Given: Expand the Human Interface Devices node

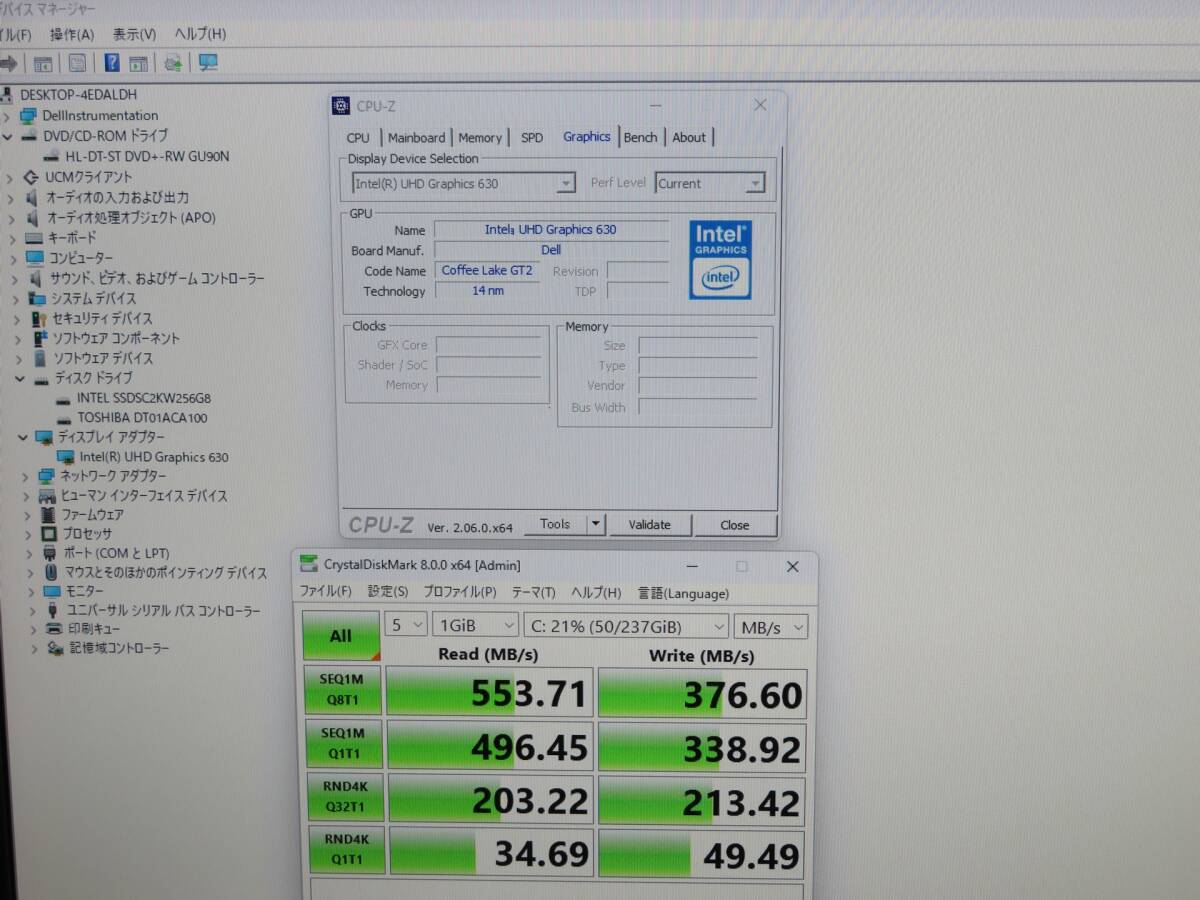Looking at the screenshot, I should 26,495.
